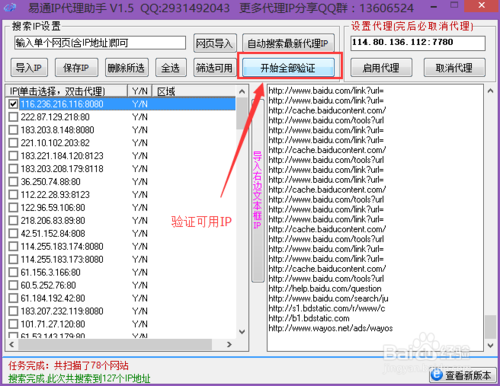Viewport: 500px width, 386px height.
Task: Click the 区域 column header
Action: [x=194, y=91]
